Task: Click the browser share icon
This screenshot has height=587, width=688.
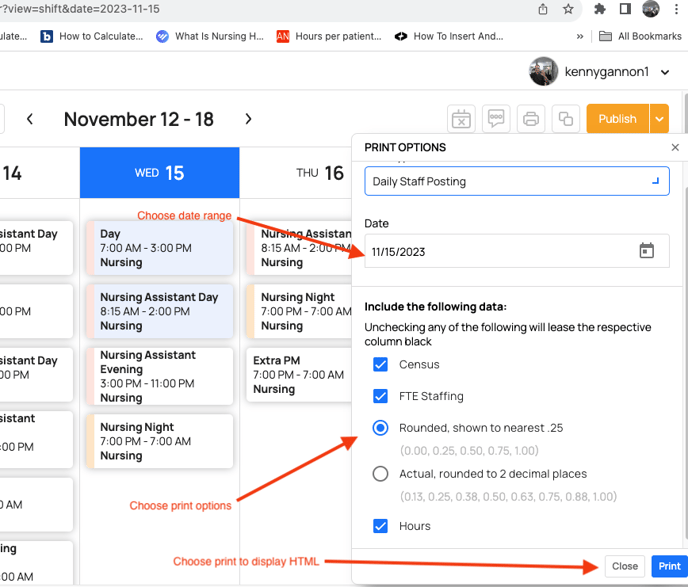Action: click(x=543, y=9)
